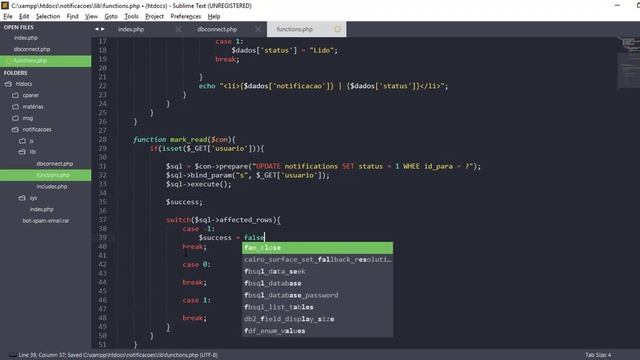
Task: Collapse the lib folder
Action: tap(22, 152)
